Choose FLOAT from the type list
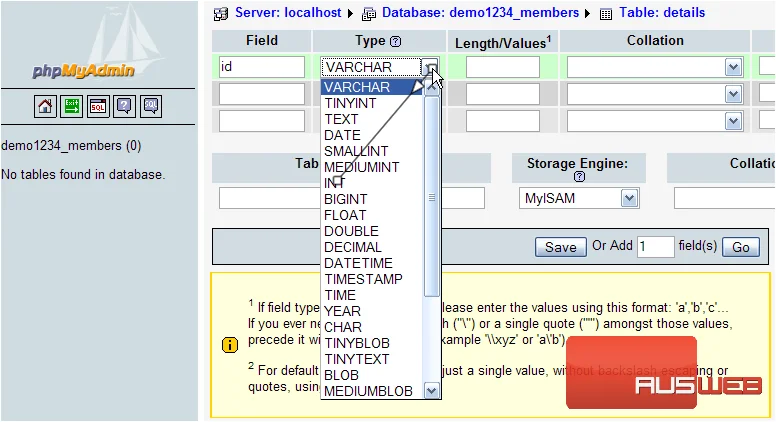This screenshot has width=776, height=422. pos(372,215)
